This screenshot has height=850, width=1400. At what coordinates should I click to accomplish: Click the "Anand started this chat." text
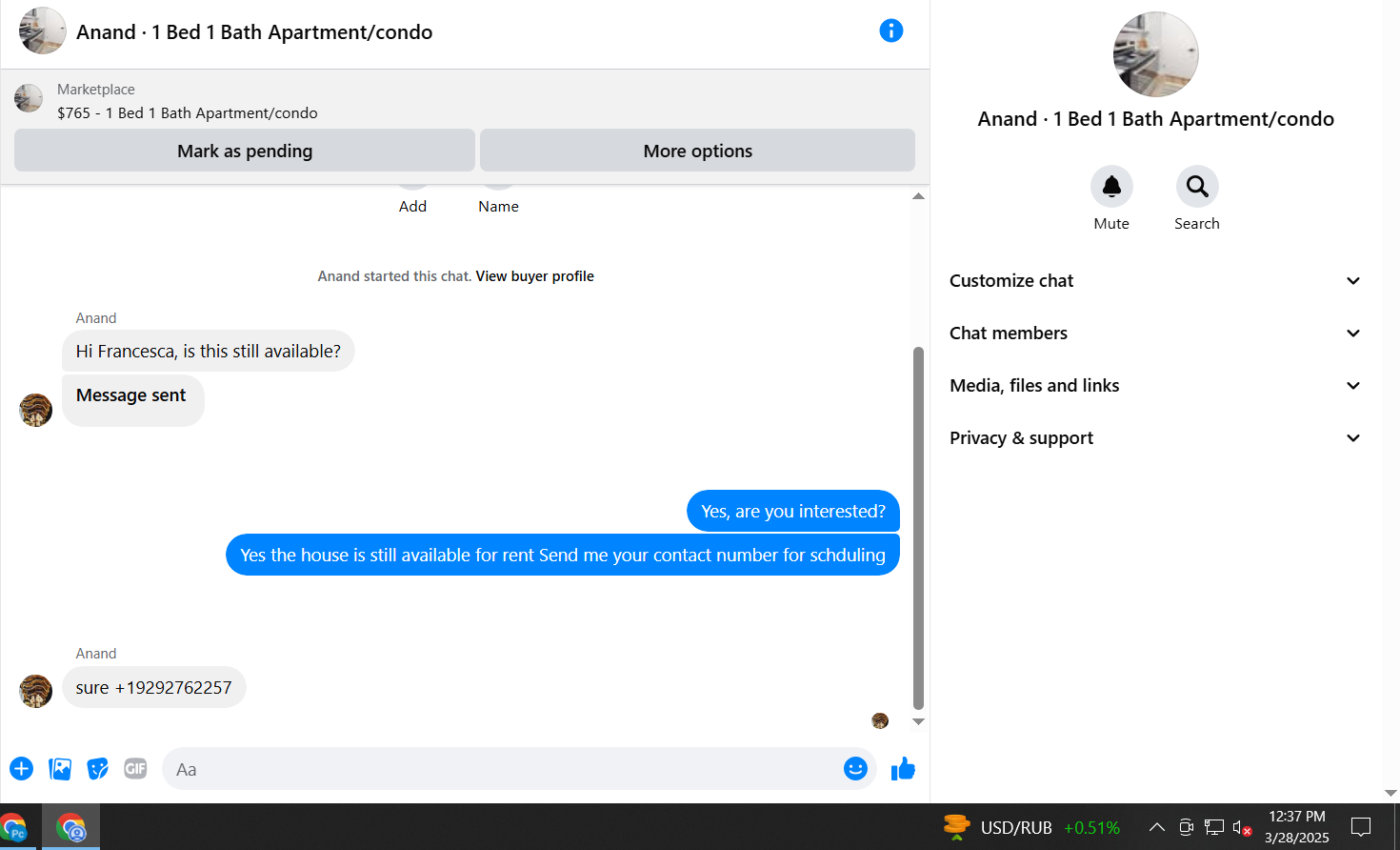click(394, 276)
